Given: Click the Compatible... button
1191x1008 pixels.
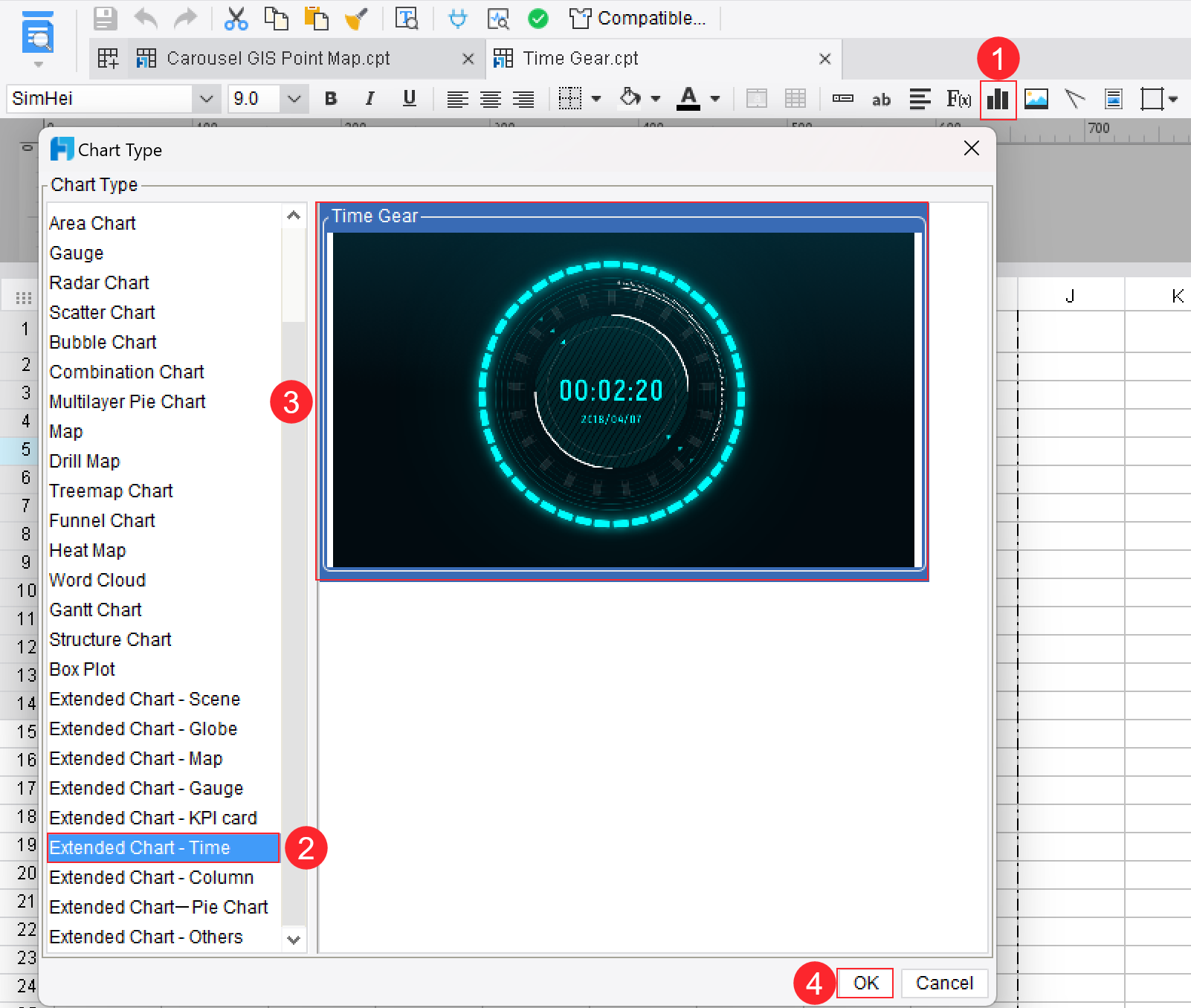Looking at the screenshot, I should (x=637, y=19).
